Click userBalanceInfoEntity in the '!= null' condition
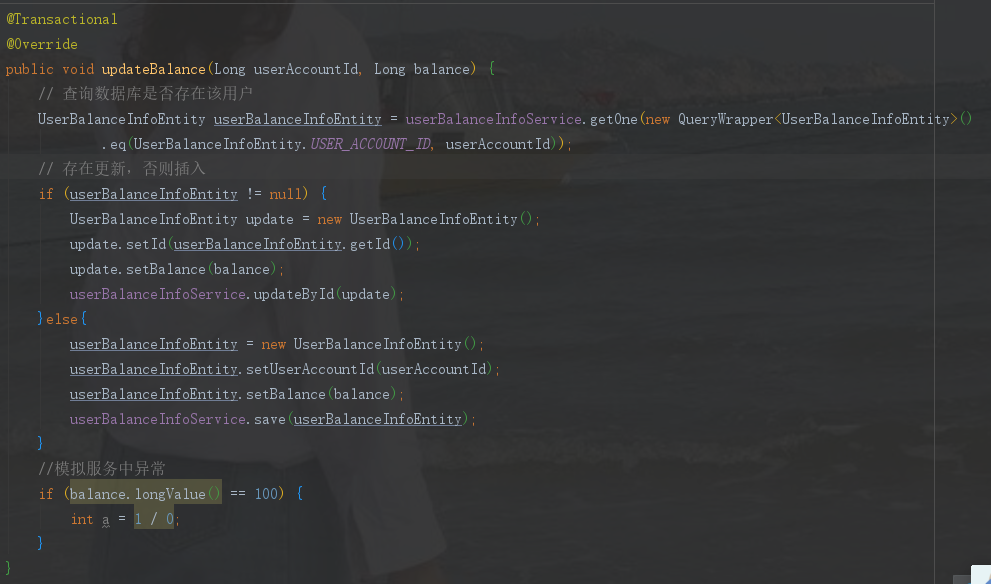Viewport: 991px width, 584px height. [154, 195]
